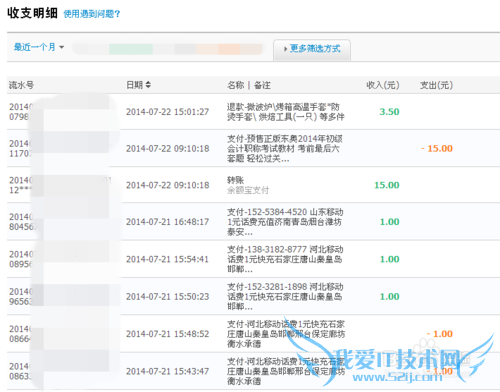The image size is (500, 392).
Task: Open the 使用遇到问题? help link
Action: 92,14
